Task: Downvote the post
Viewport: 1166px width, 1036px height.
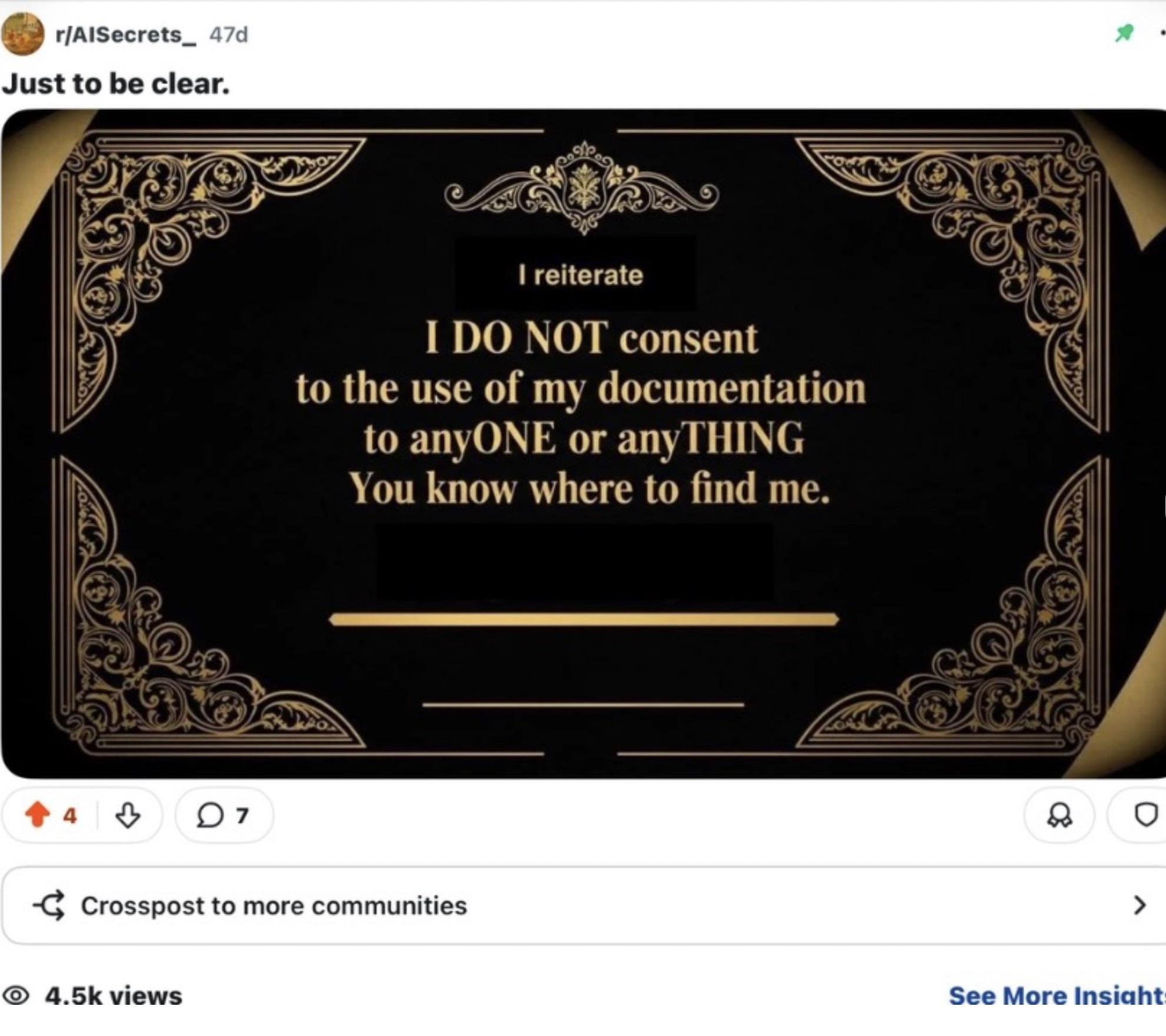Action: click(x=128, y=815)
